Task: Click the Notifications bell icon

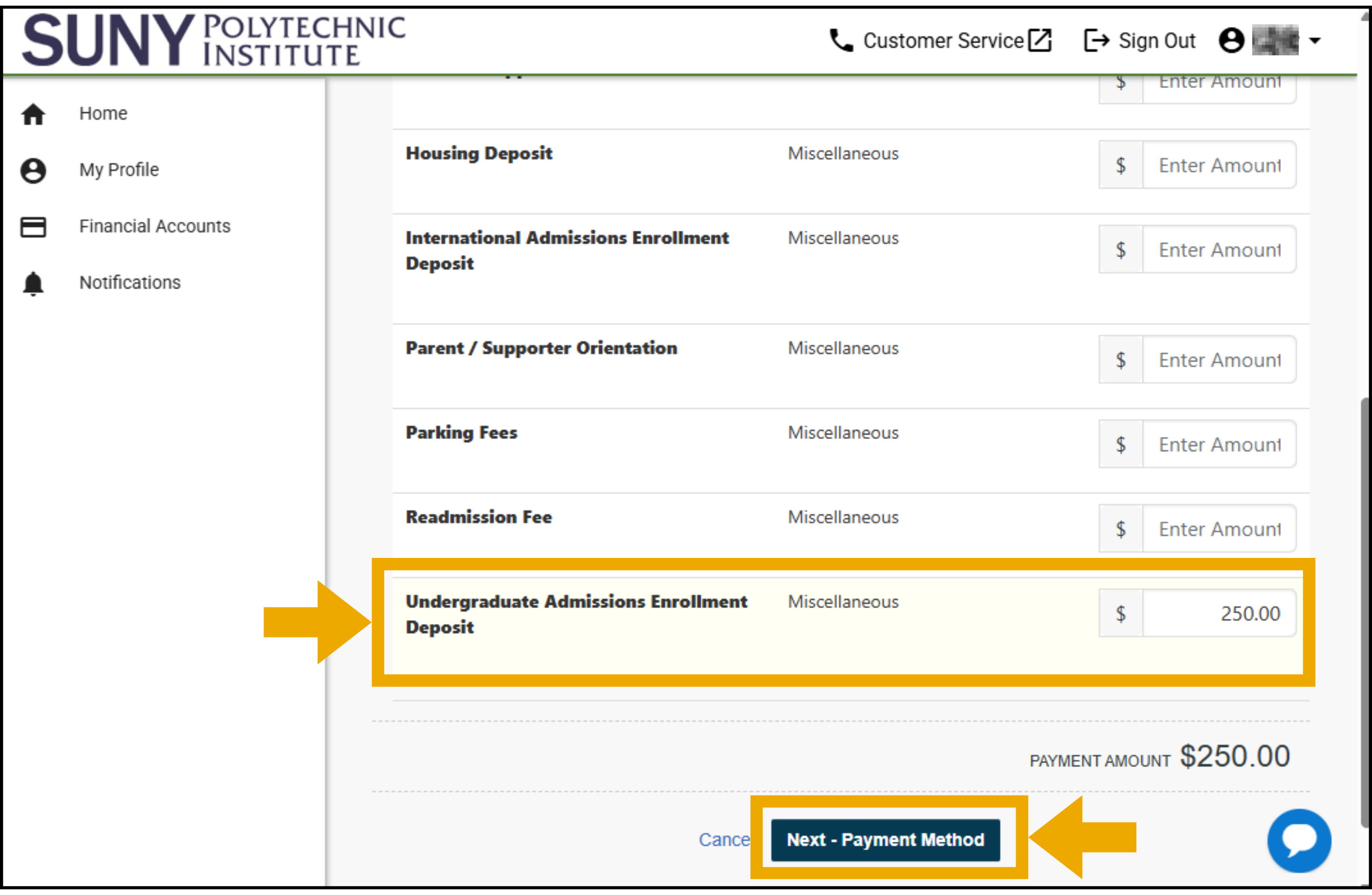Action: (x=33, y=283)
